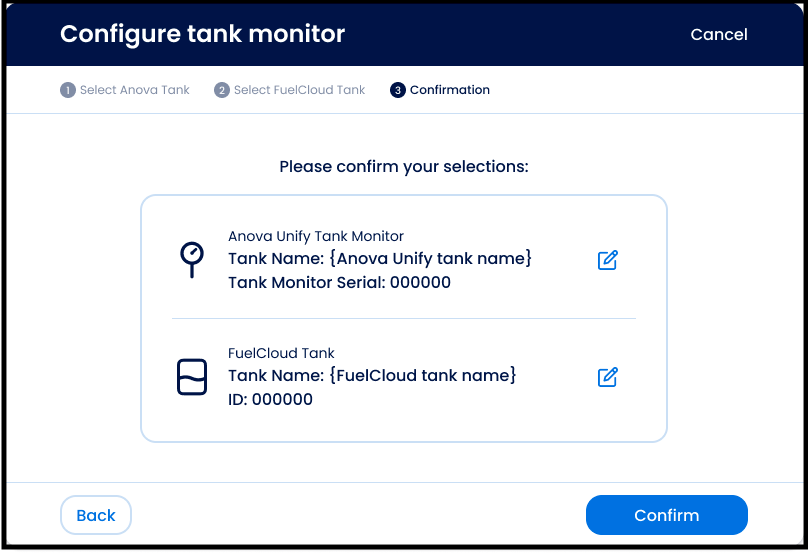Image resolution: width=808 pixels, height=553 pixels.
Task: Click the Anova gauge monitor icon
Action: [191, 259]
